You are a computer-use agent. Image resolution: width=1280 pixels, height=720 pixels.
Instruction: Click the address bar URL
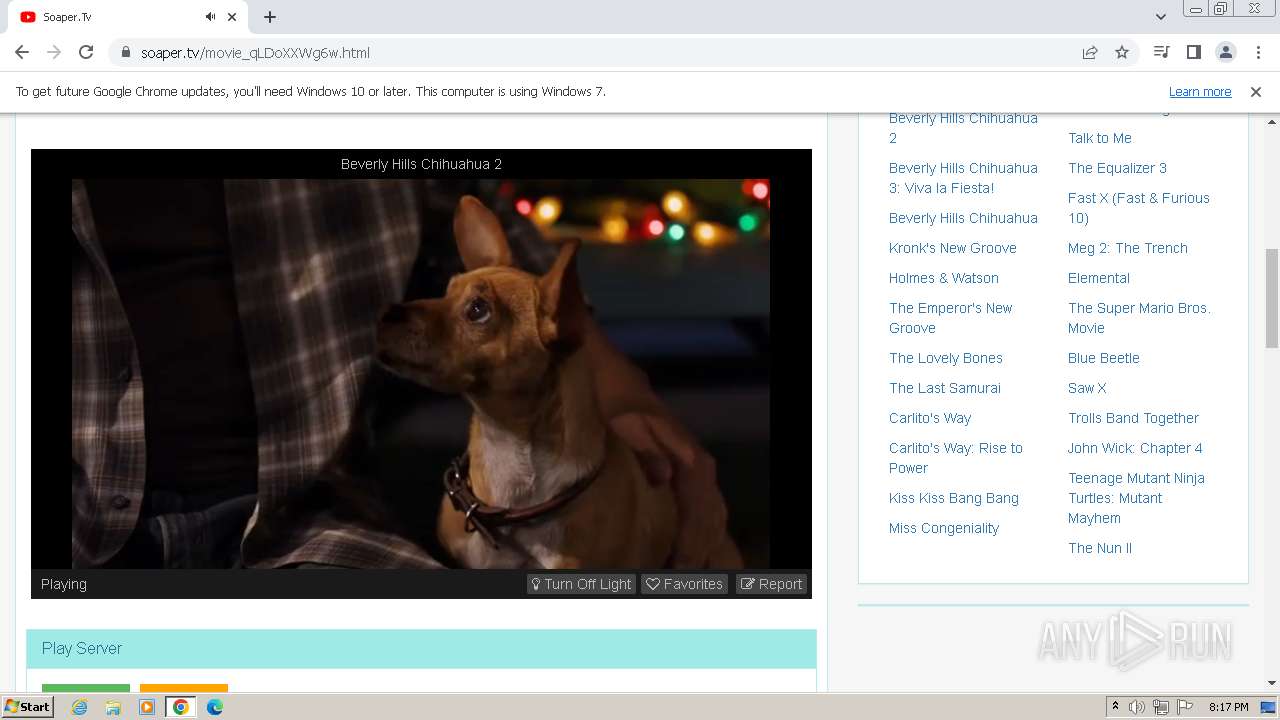pyautogui.click(x=255, y=53)
